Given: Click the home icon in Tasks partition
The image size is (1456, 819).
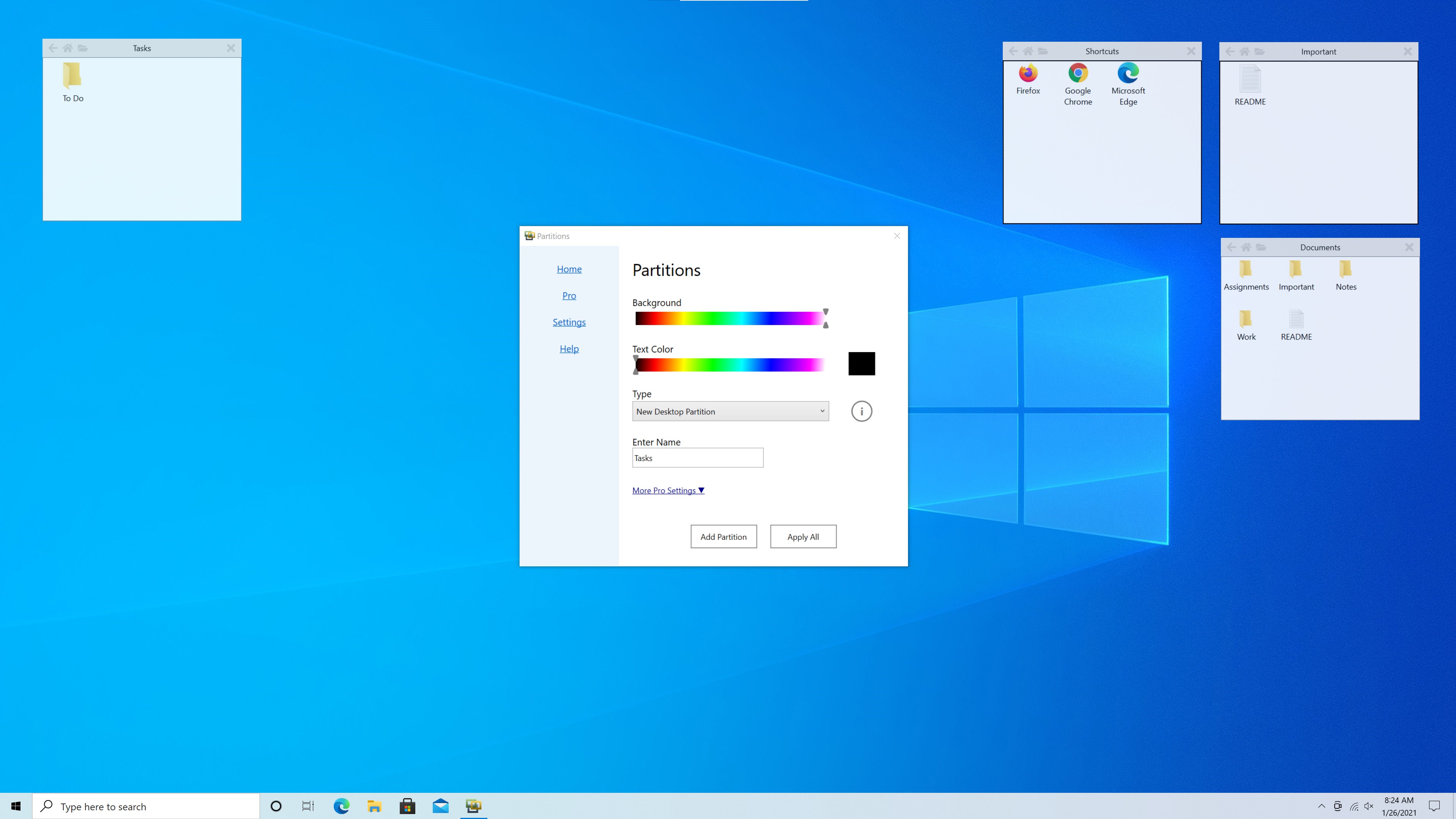Looking at the screenshot, I should [x=68, y=48].
